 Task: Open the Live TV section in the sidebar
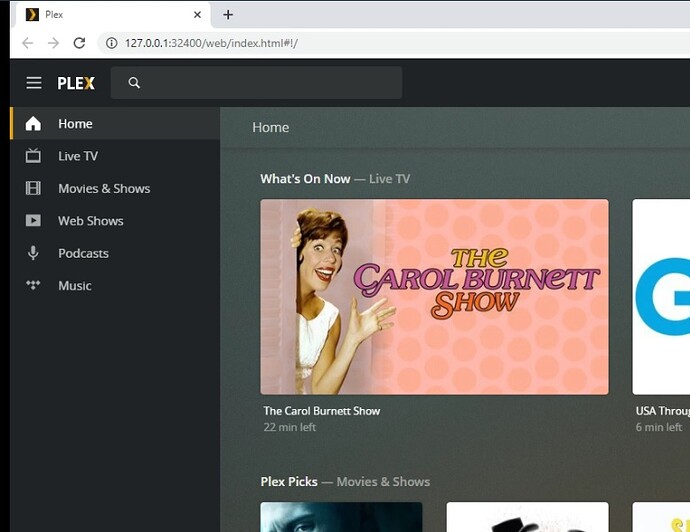click(115, 156)
